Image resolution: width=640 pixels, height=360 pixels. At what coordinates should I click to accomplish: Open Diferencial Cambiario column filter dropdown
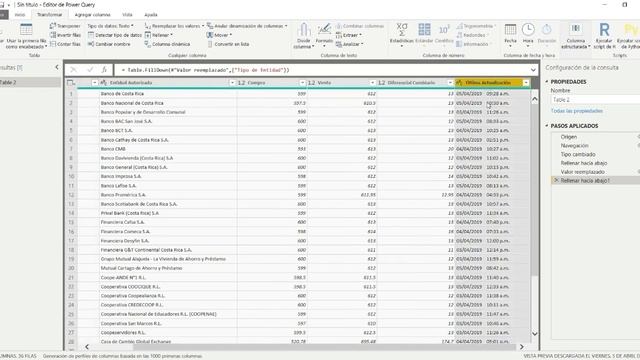(450, 83)
